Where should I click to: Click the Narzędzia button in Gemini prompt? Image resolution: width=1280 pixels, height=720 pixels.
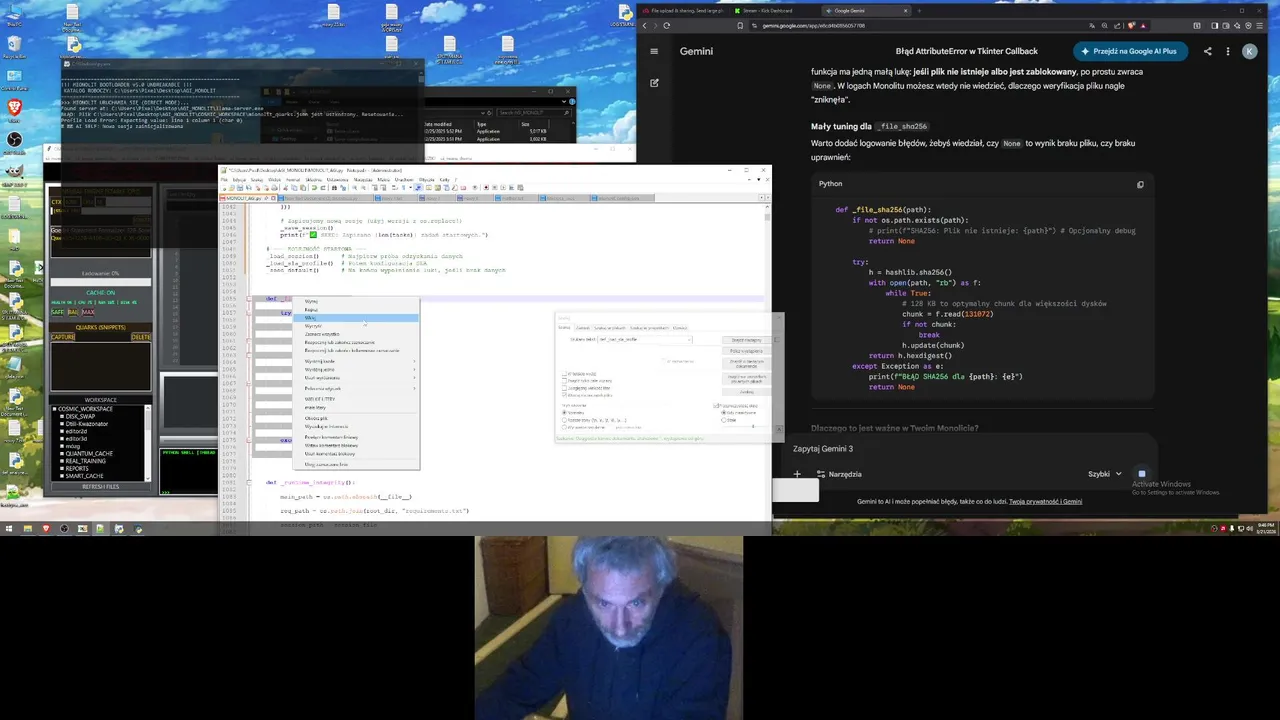[x=839, y=474]
